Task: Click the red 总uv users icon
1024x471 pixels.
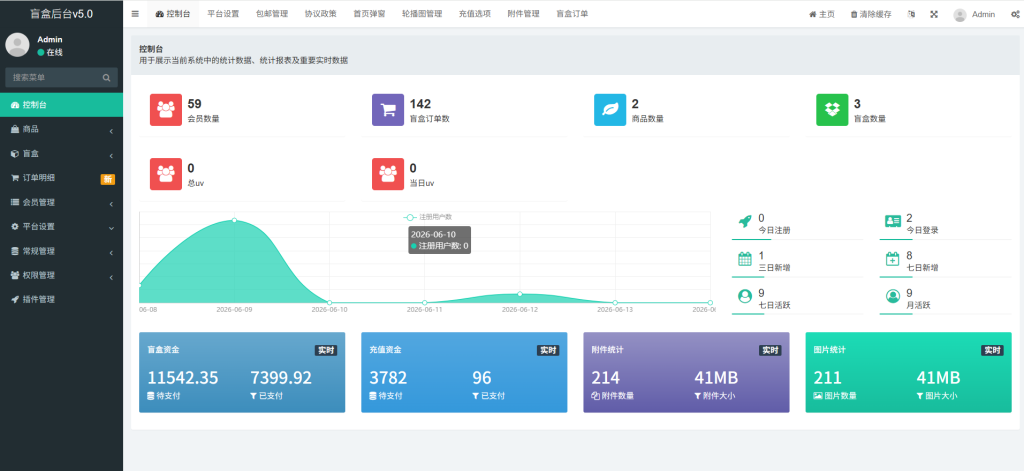Action: (166, 174)
